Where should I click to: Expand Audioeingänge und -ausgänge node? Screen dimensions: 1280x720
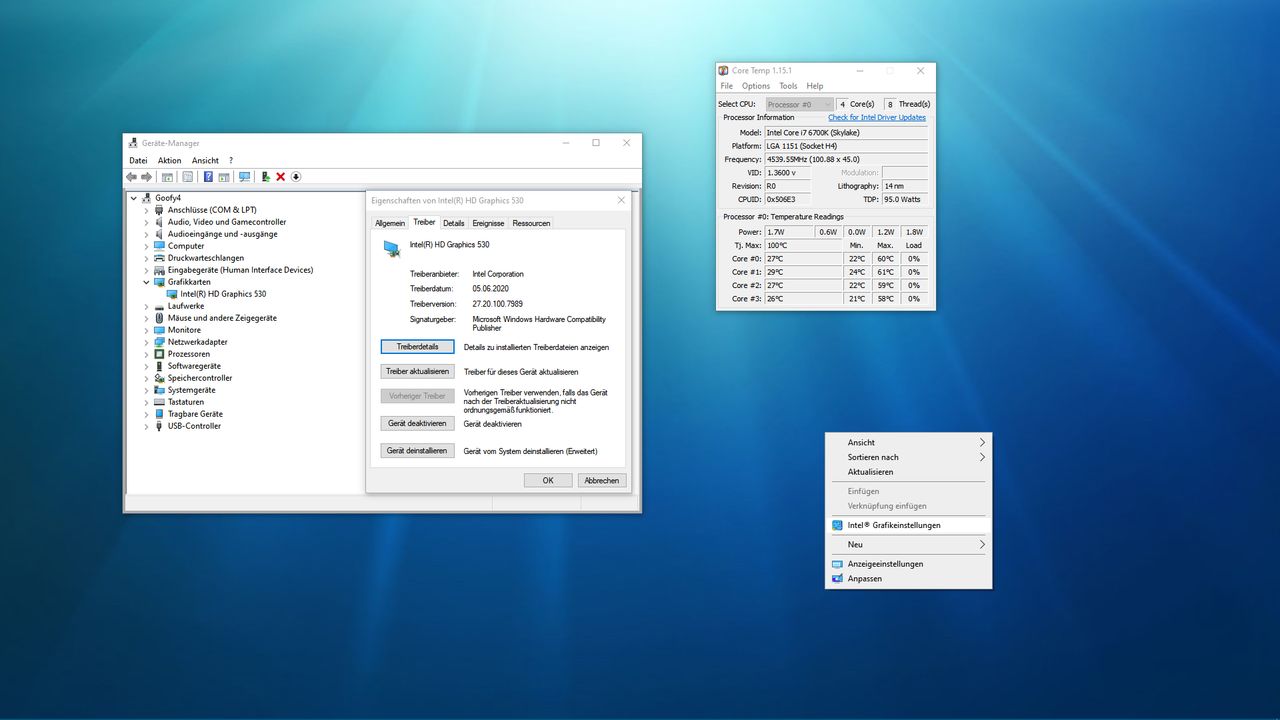point(147,234)
